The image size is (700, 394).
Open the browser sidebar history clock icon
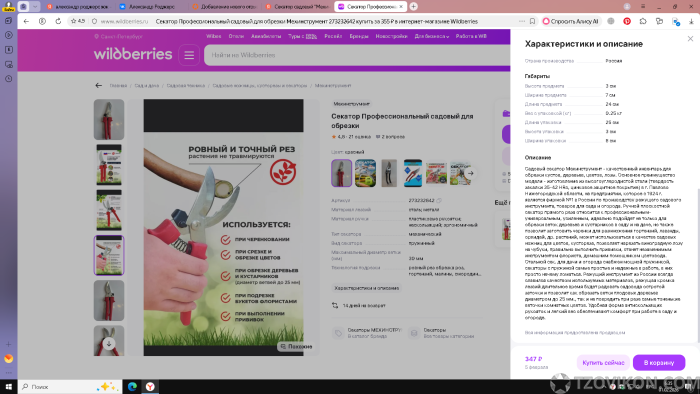coord(8,79)
